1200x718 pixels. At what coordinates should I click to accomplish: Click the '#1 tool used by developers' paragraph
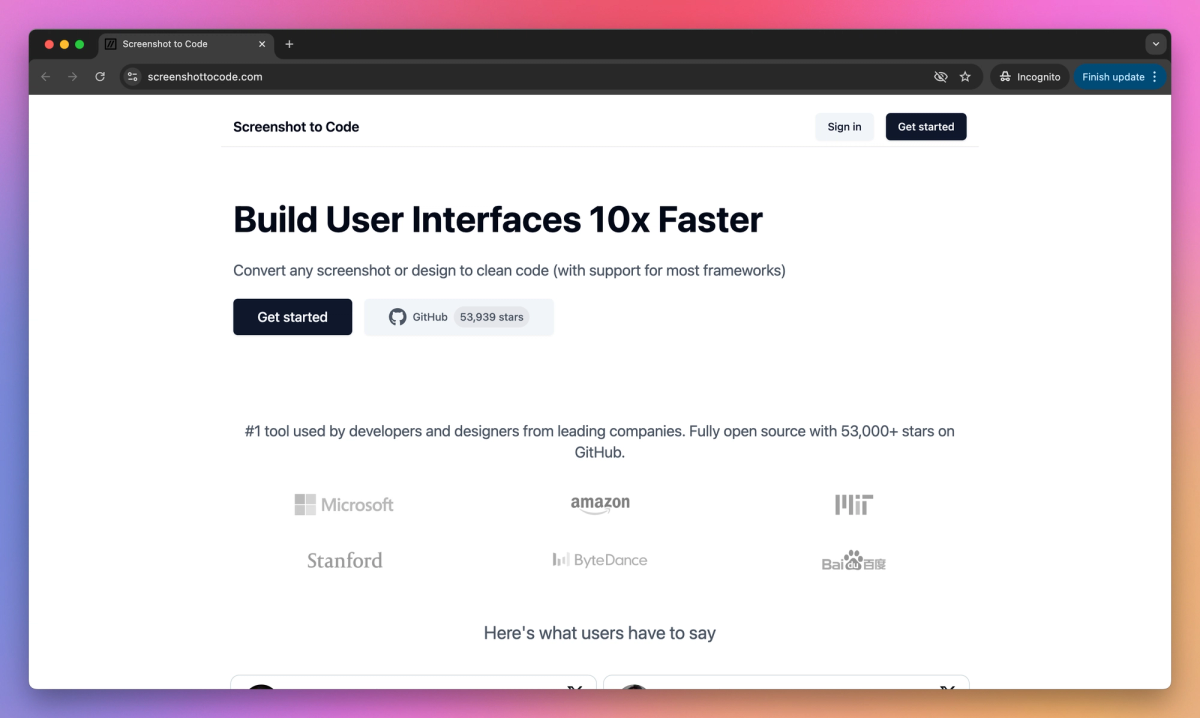[x=600, y=442]
